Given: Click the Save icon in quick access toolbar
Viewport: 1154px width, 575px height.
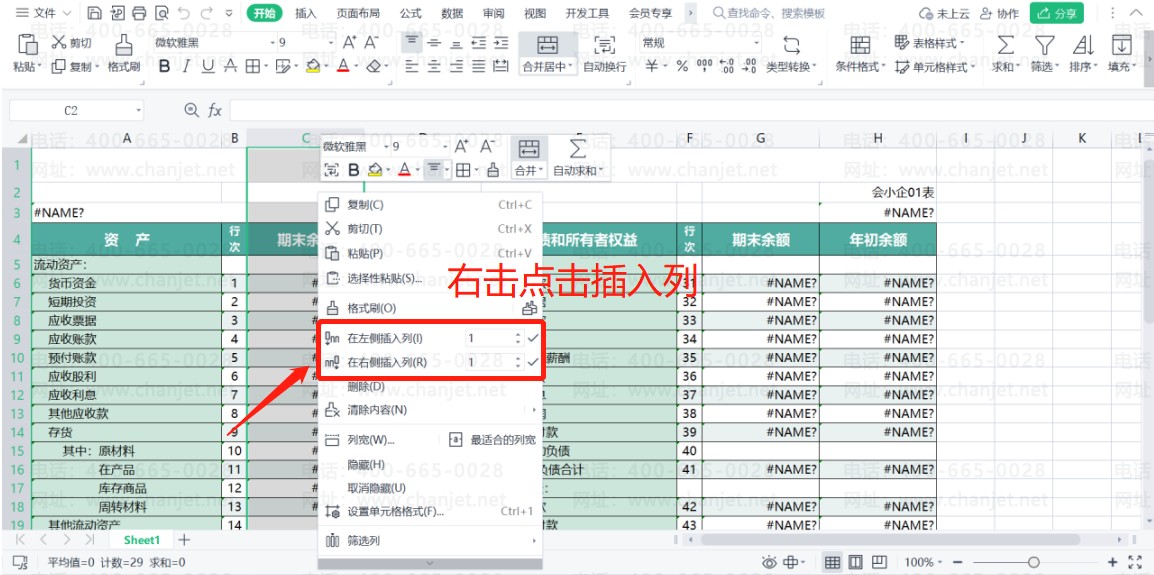Looking at the screenshot, I should (94, 13).
